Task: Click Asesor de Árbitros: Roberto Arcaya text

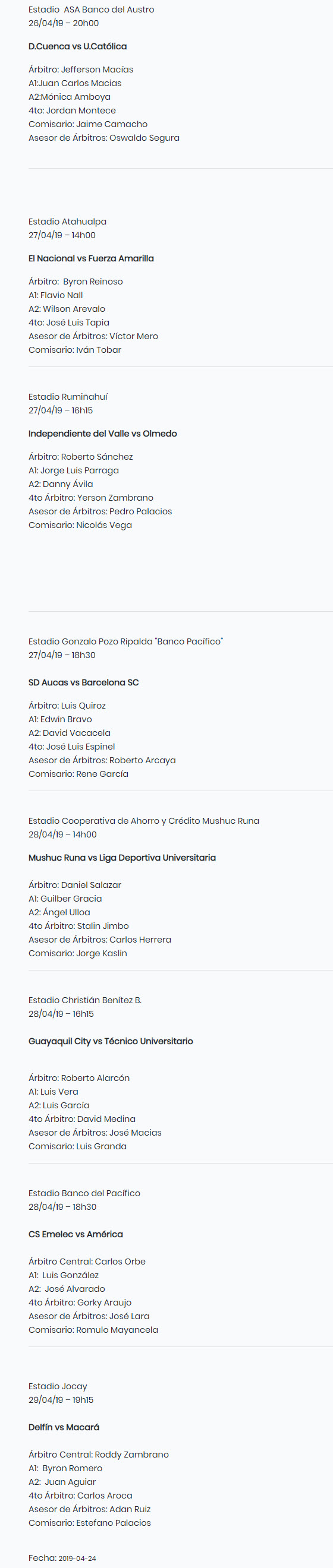Action: [x=102, y=760]
